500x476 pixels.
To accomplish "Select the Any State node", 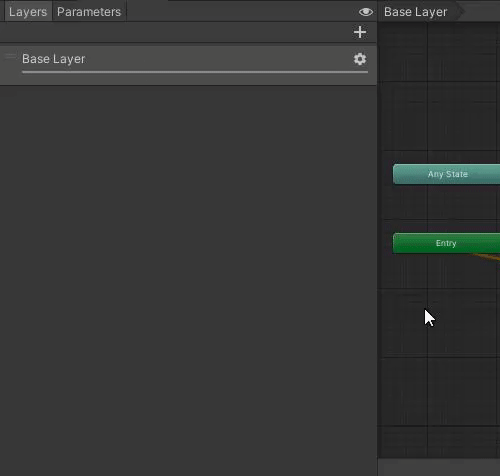I will tap(447, 174).
